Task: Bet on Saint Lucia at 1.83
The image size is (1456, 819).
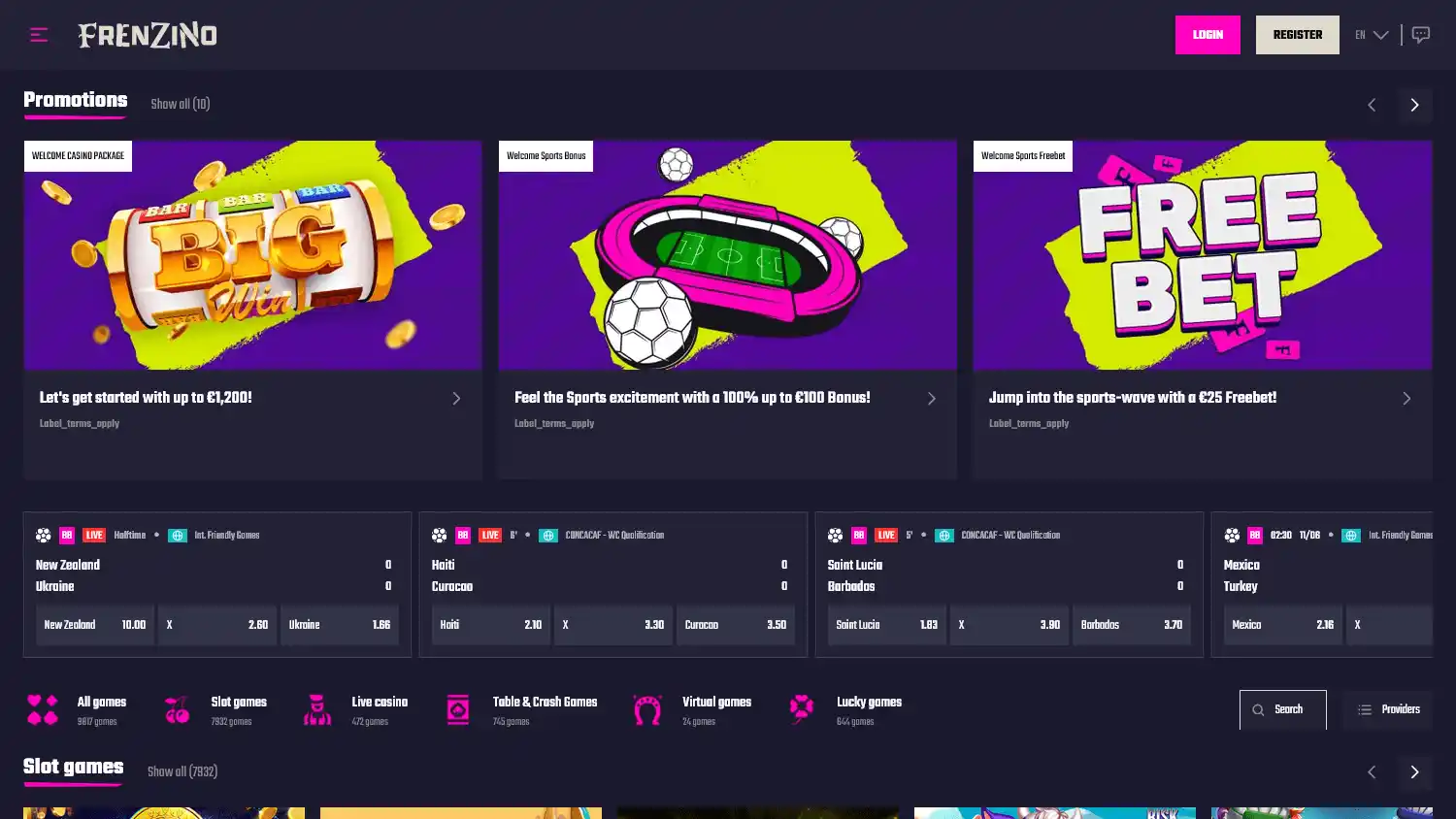Action: pos(887,625)
